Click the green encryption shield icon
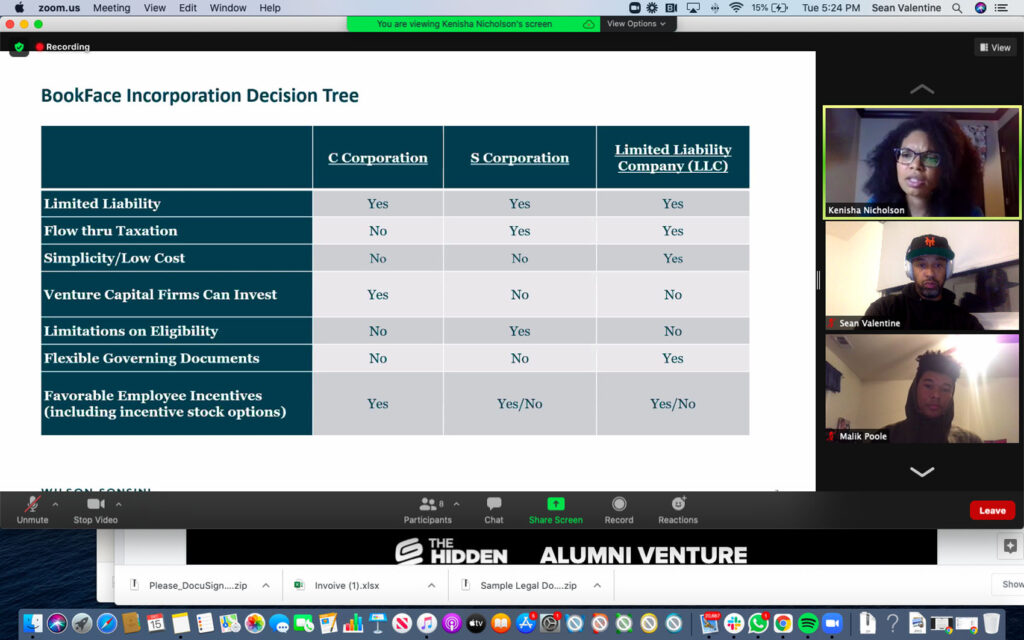 pyautogui.click(x=19, y=47)
